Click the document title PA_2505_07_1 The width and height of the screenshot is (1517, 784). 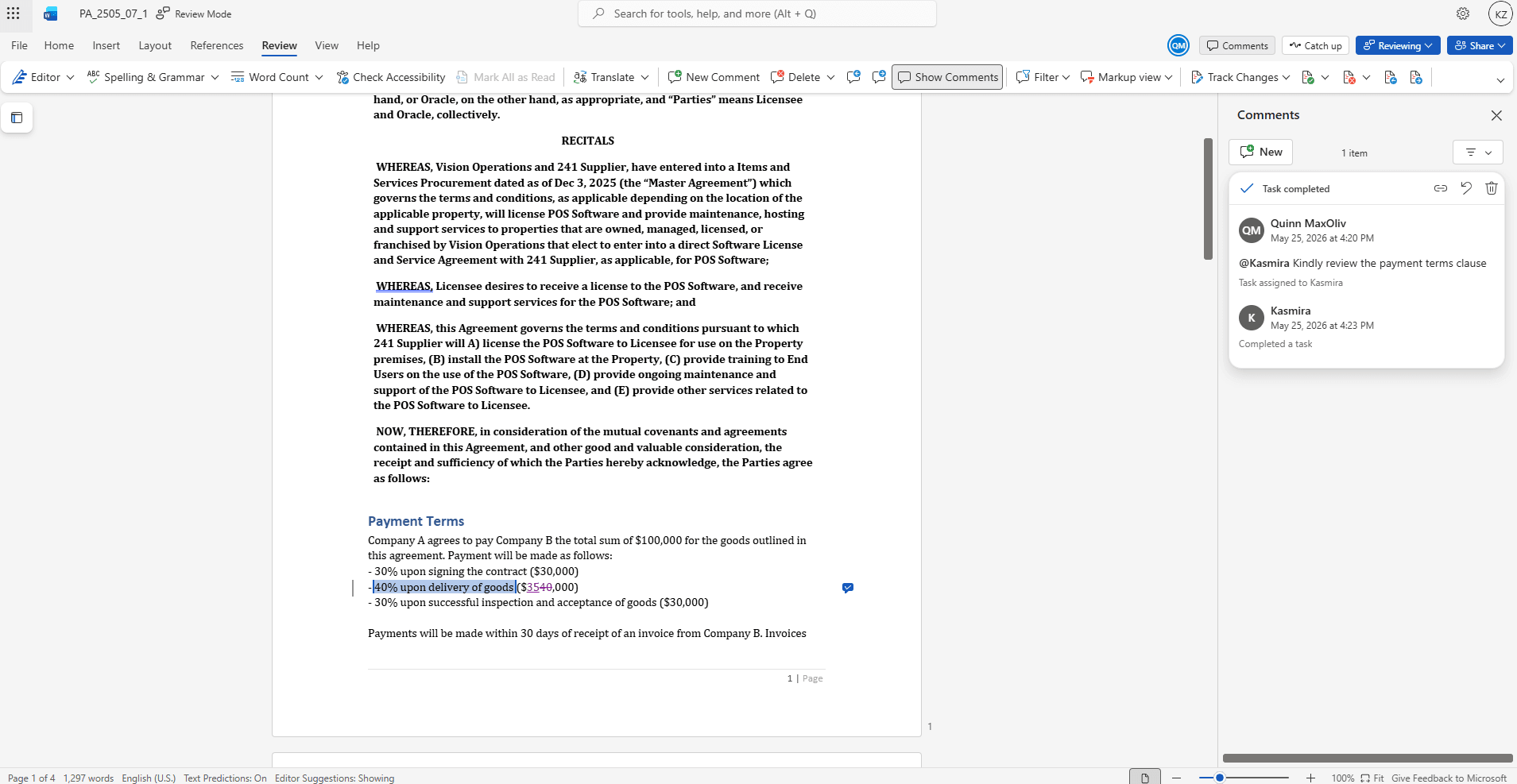(x=114, y=14)
